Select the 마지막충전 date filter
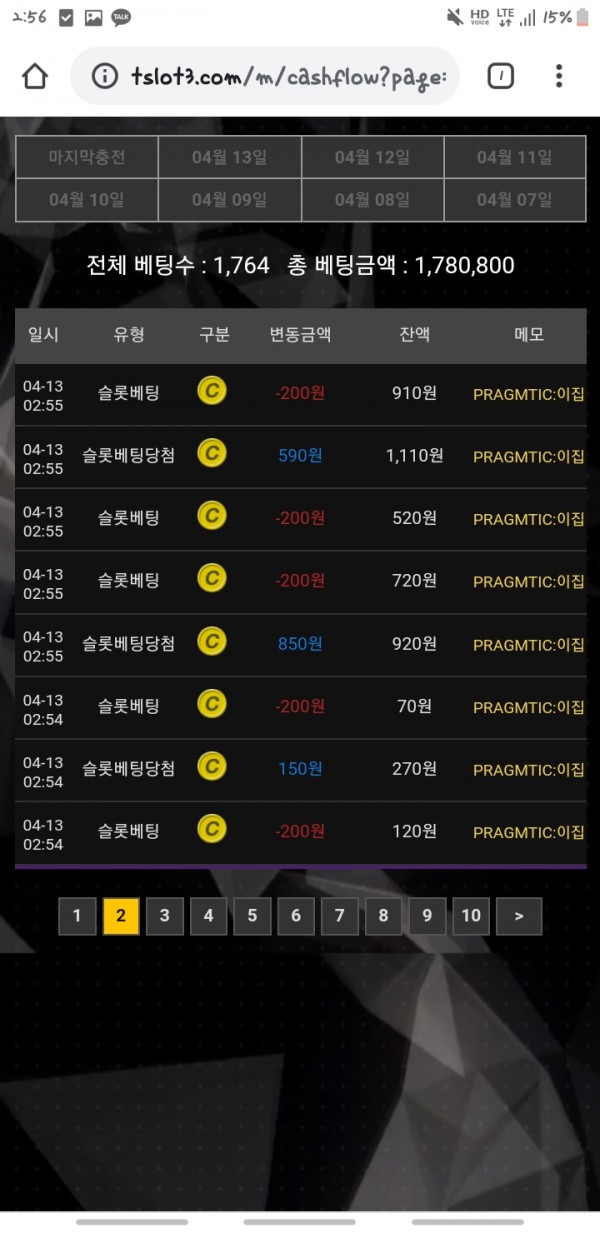The image size is (600, 1233). click(x=87, y=157)
